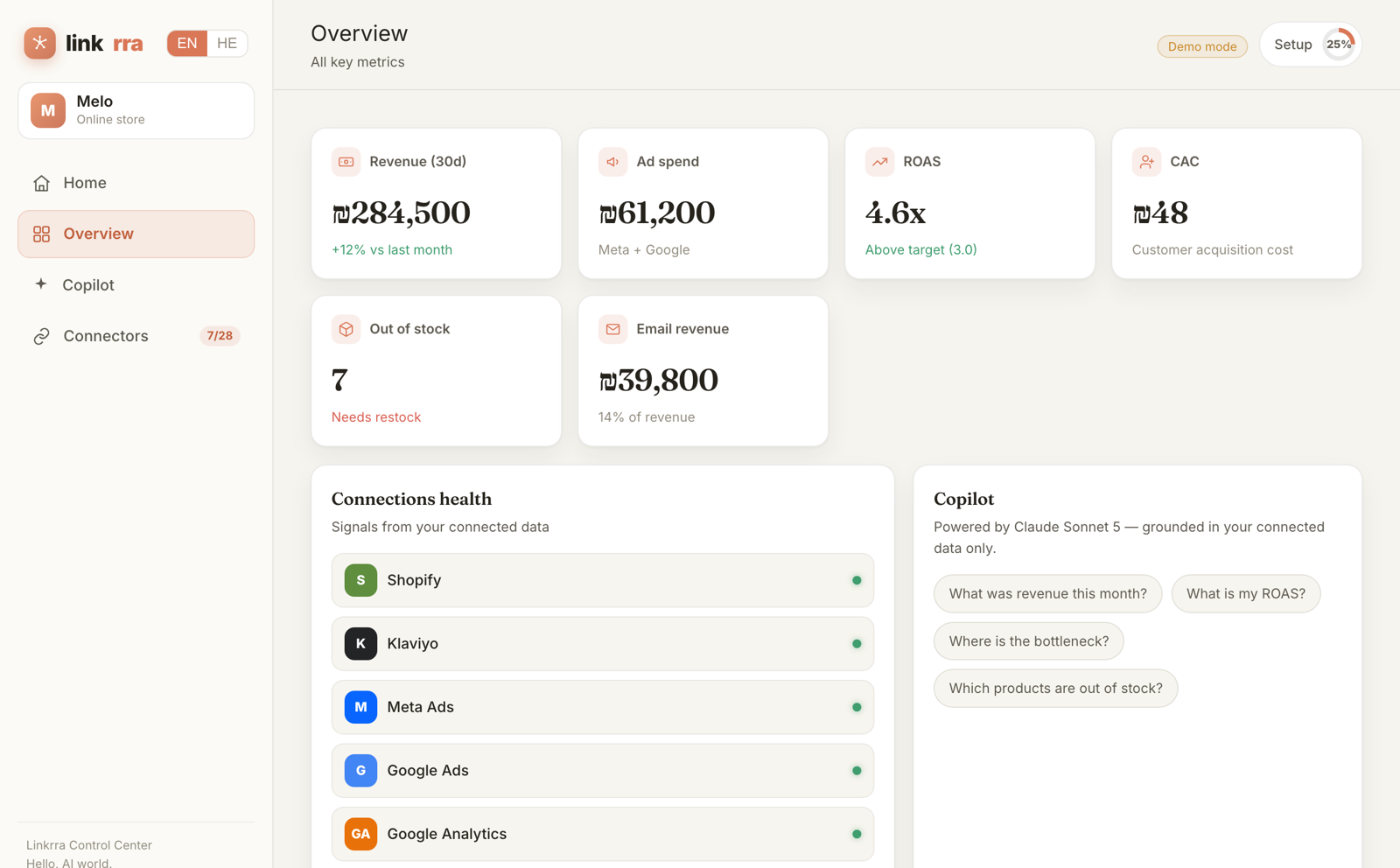The width and height of the screenshot is (1400, 868).
Task: Click the CAC user-plus icon
Action: point(1146,162)
